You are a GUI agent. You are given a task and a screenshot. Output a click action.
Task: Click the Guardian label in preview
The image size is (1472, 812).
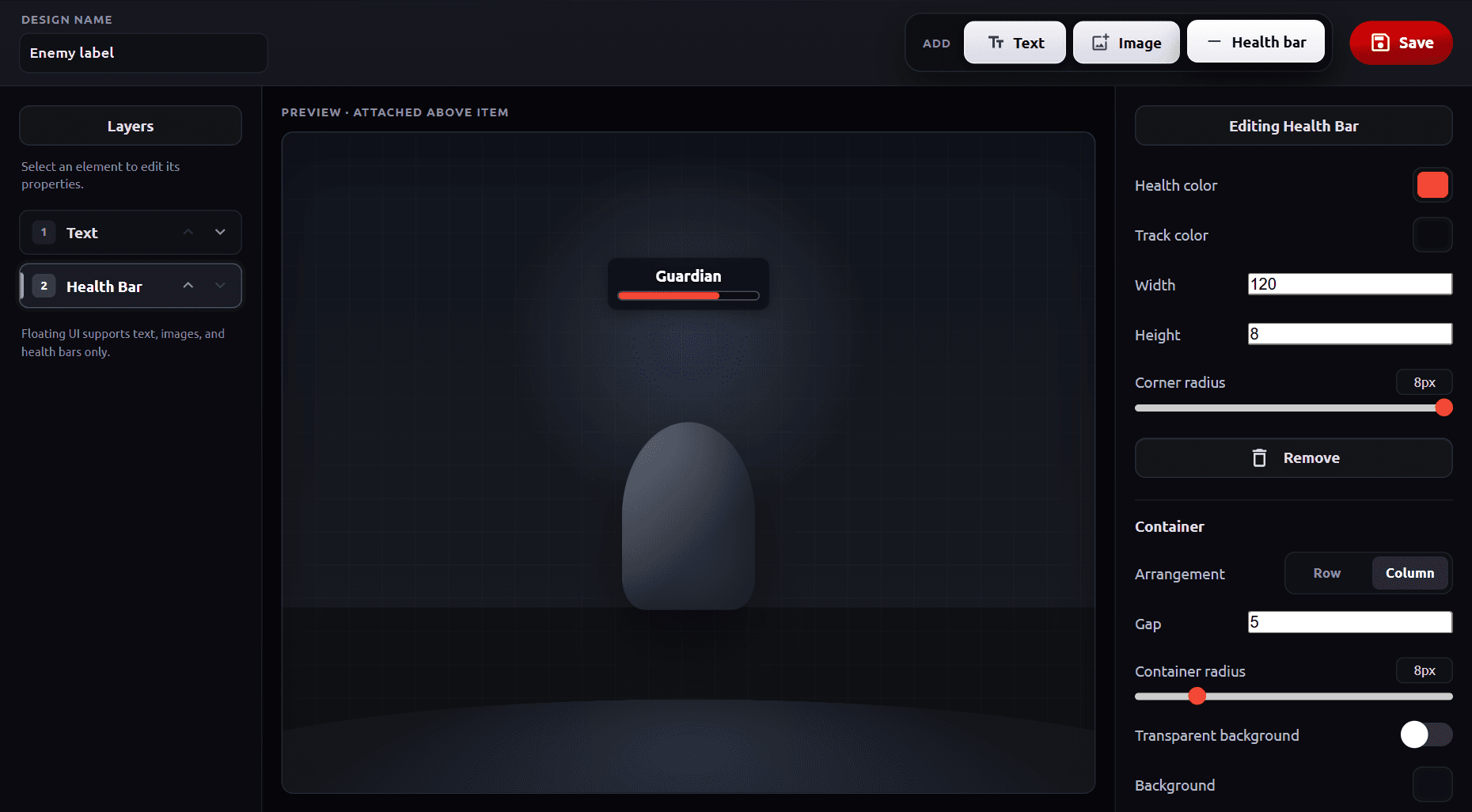(x=689, y=276)
